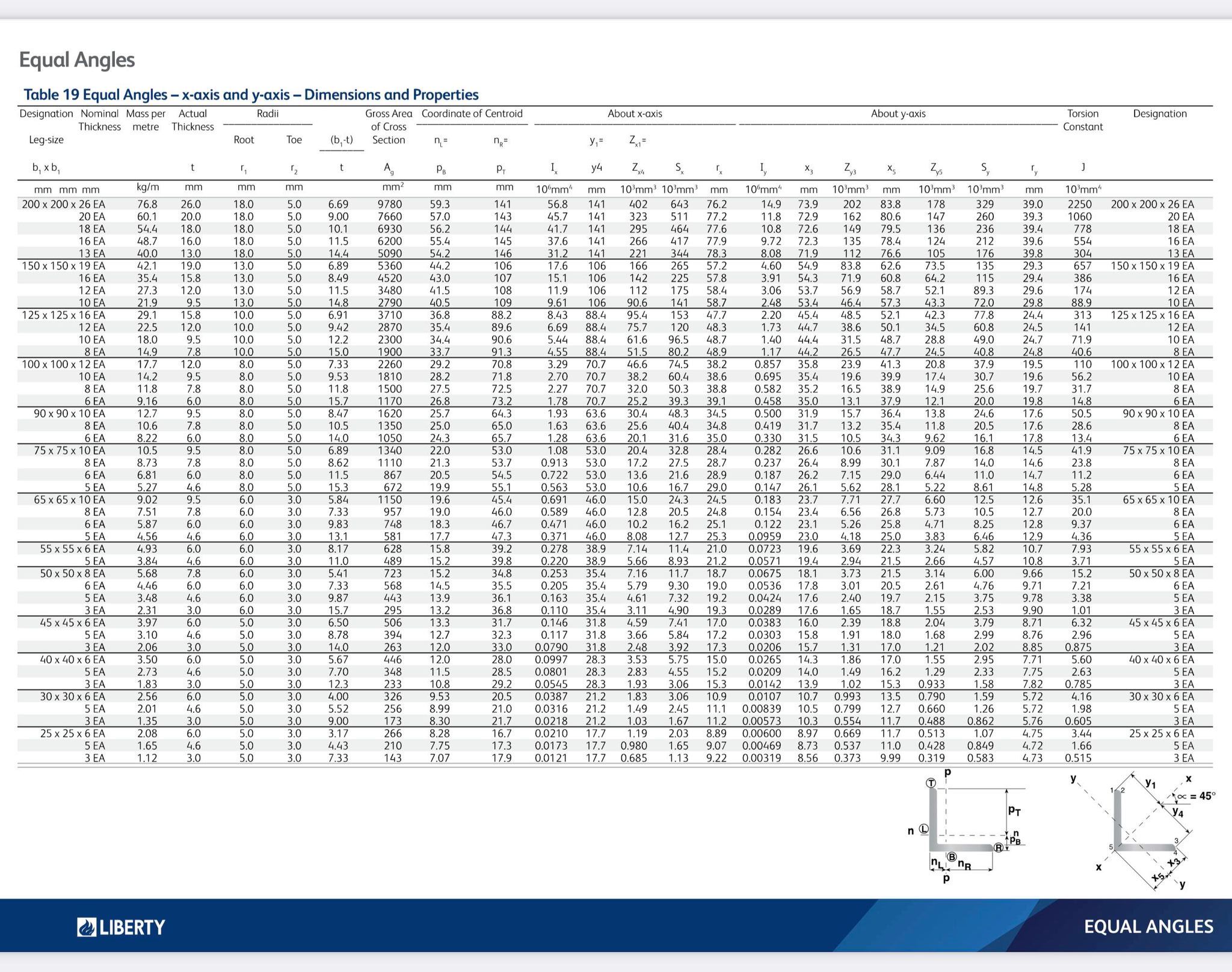Click the Liberty flame logo in footer
Screen dimensions: 1232x972
pos(87,927)
